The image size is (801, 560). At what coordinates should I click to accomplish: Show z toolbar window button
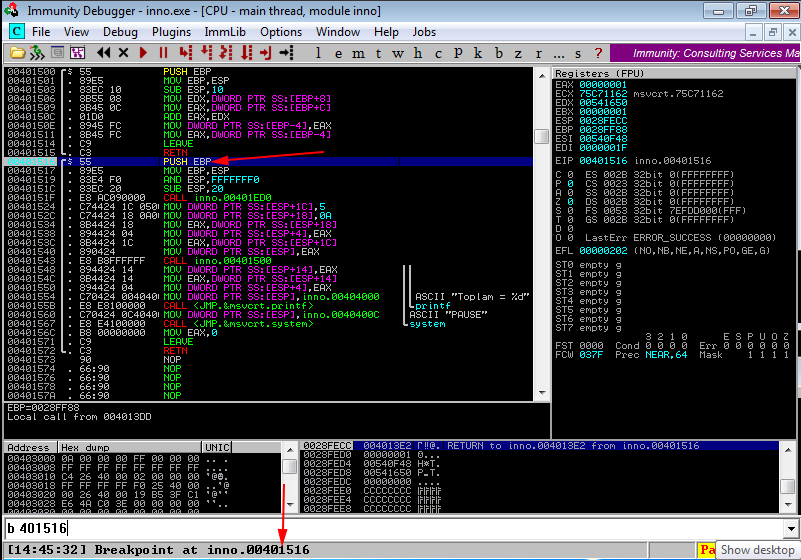(518, 54)
